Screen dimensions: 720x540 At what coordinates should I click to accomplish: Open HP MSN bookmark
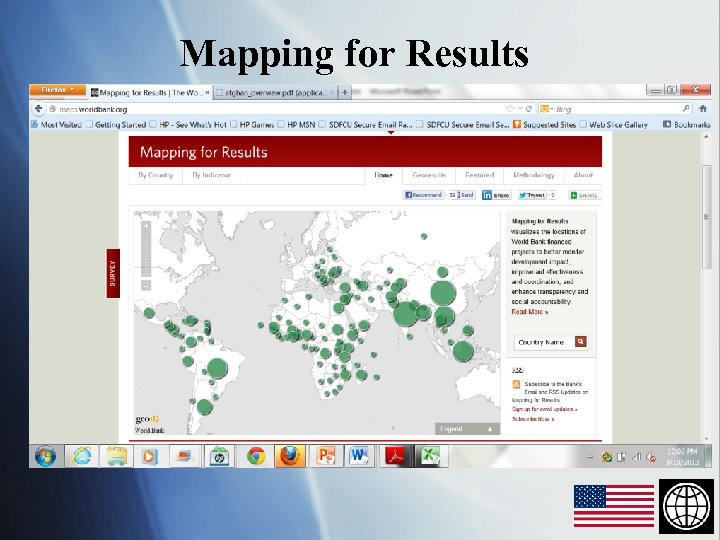tap(297, 124)
